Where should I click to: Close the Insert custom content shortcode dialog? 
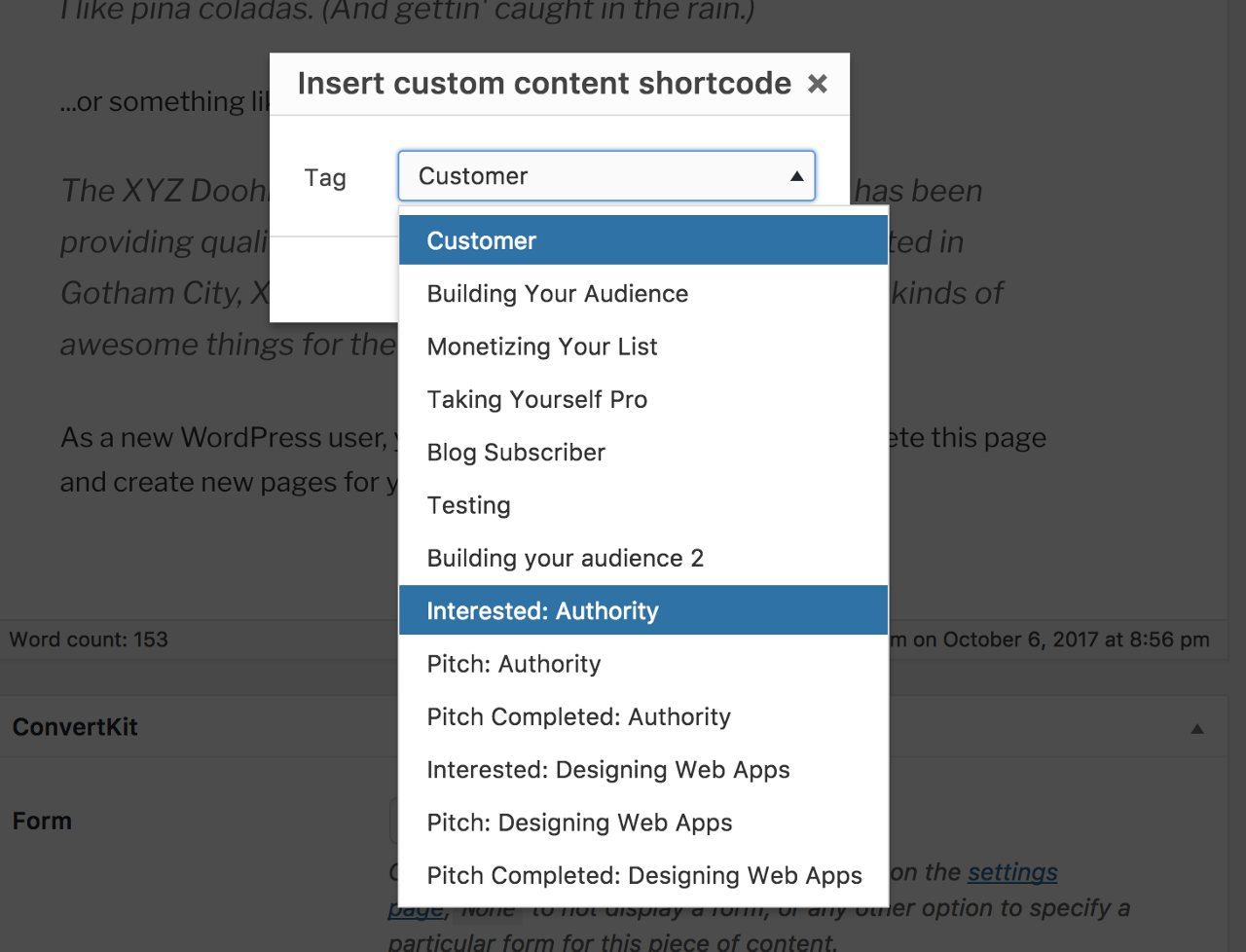click(x=818, y=84)
